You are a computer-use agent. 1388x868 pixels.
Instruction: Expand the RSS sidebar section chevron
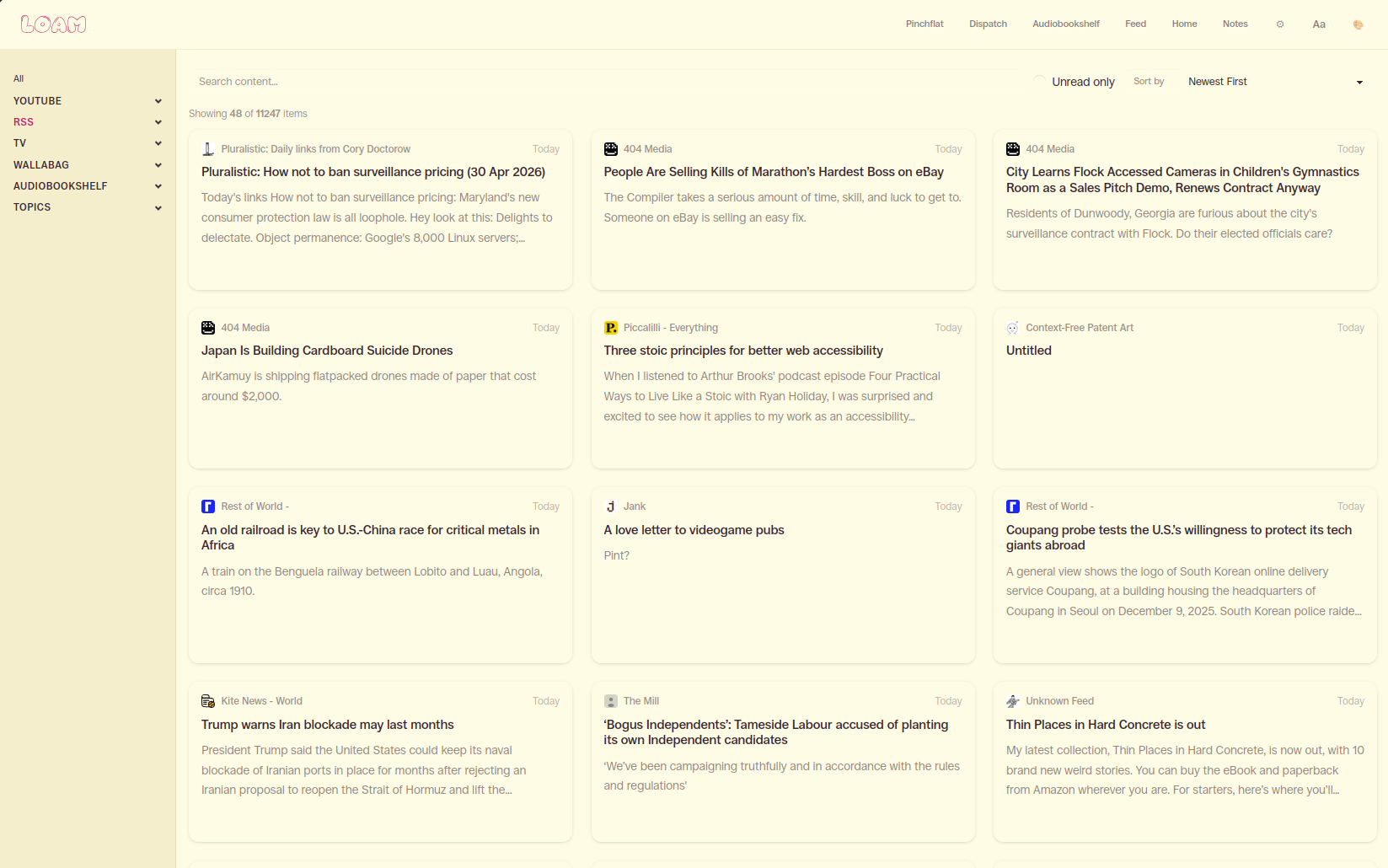[x=158, y=122]
